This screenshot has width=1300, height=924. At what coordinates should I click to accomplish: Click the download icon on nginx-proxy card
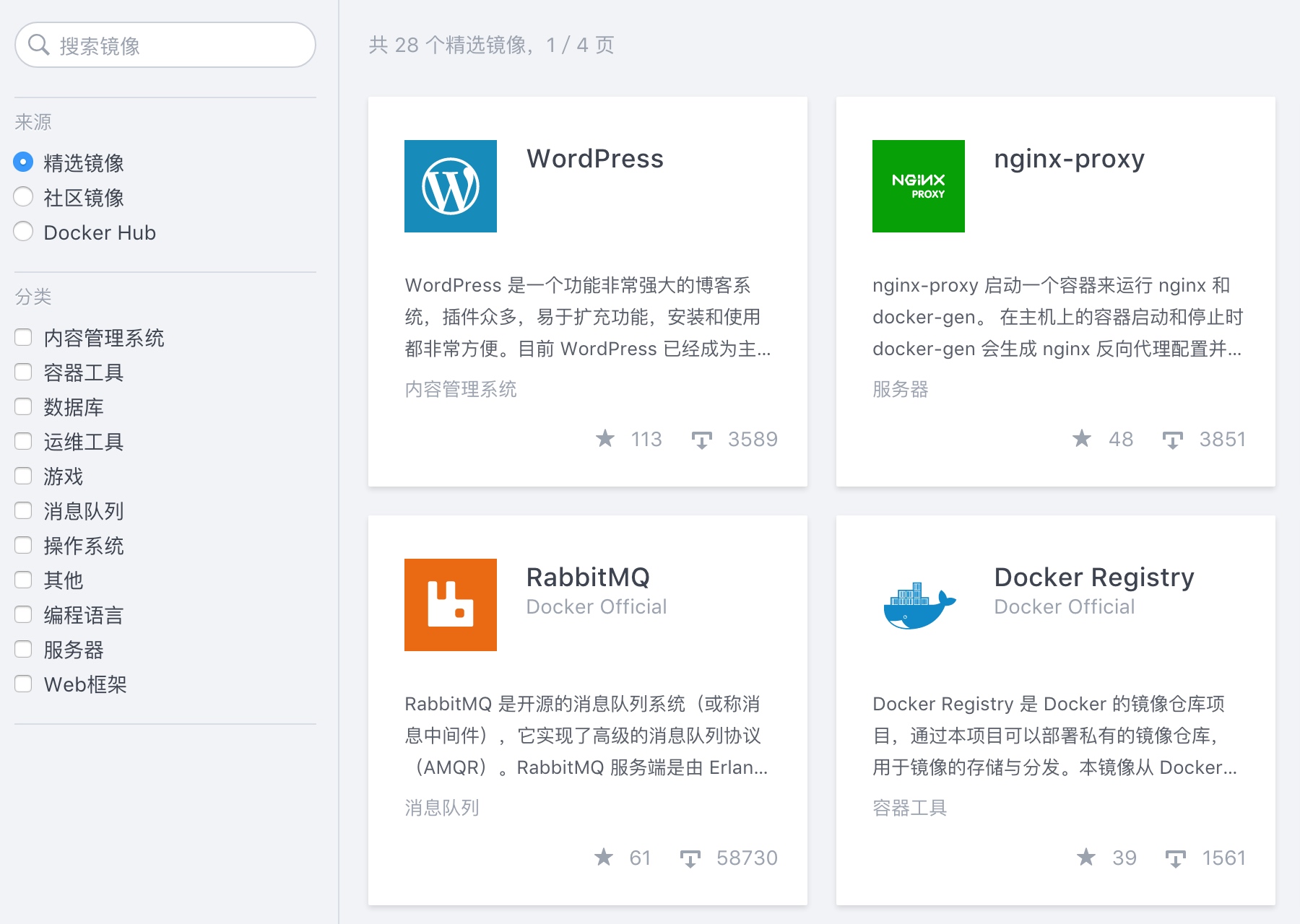click(1172, 440)
